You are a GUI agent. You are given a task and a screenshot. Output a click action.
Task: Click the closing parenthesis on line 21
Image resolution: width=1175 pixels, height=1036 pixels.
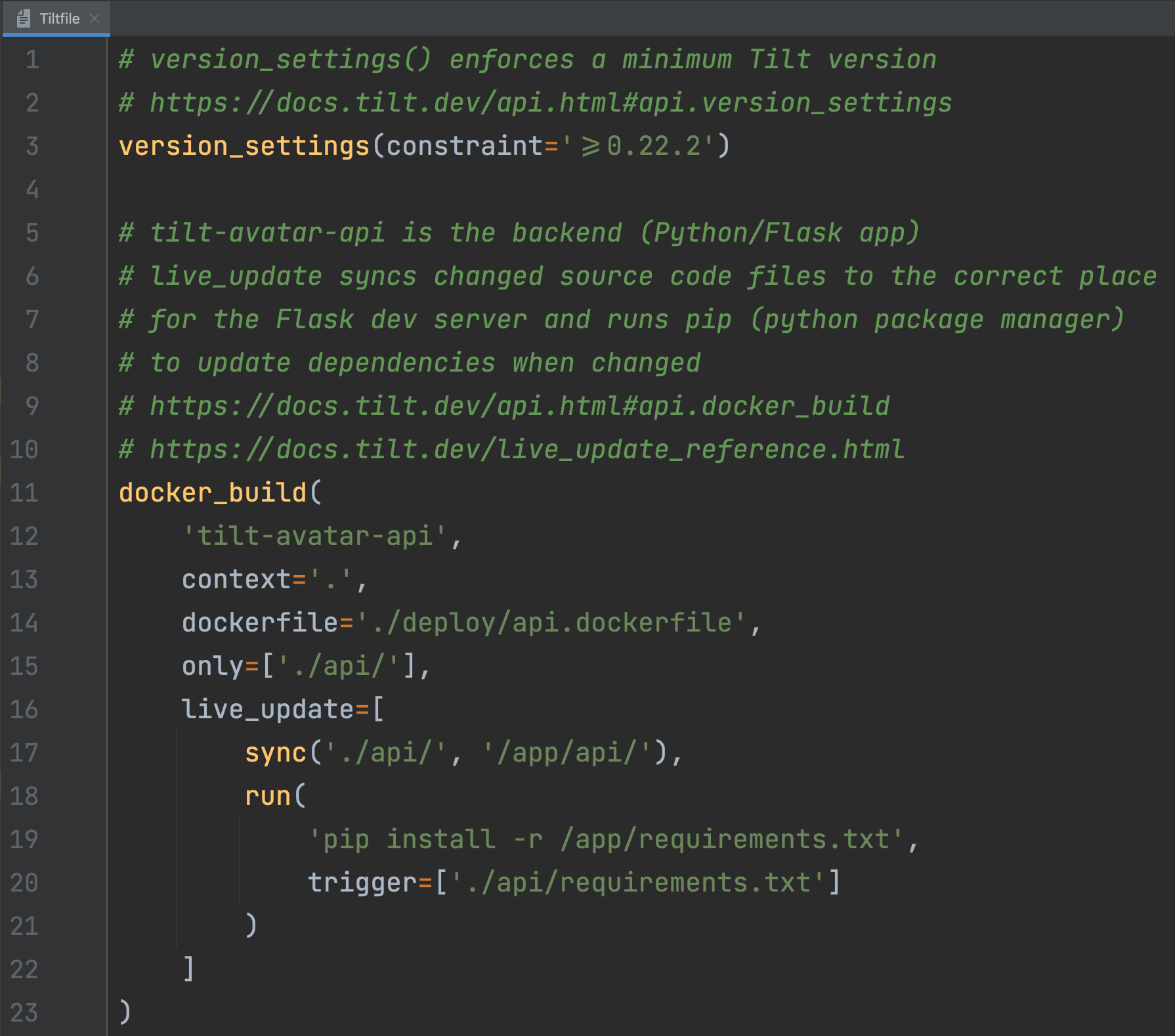(251, 925)
